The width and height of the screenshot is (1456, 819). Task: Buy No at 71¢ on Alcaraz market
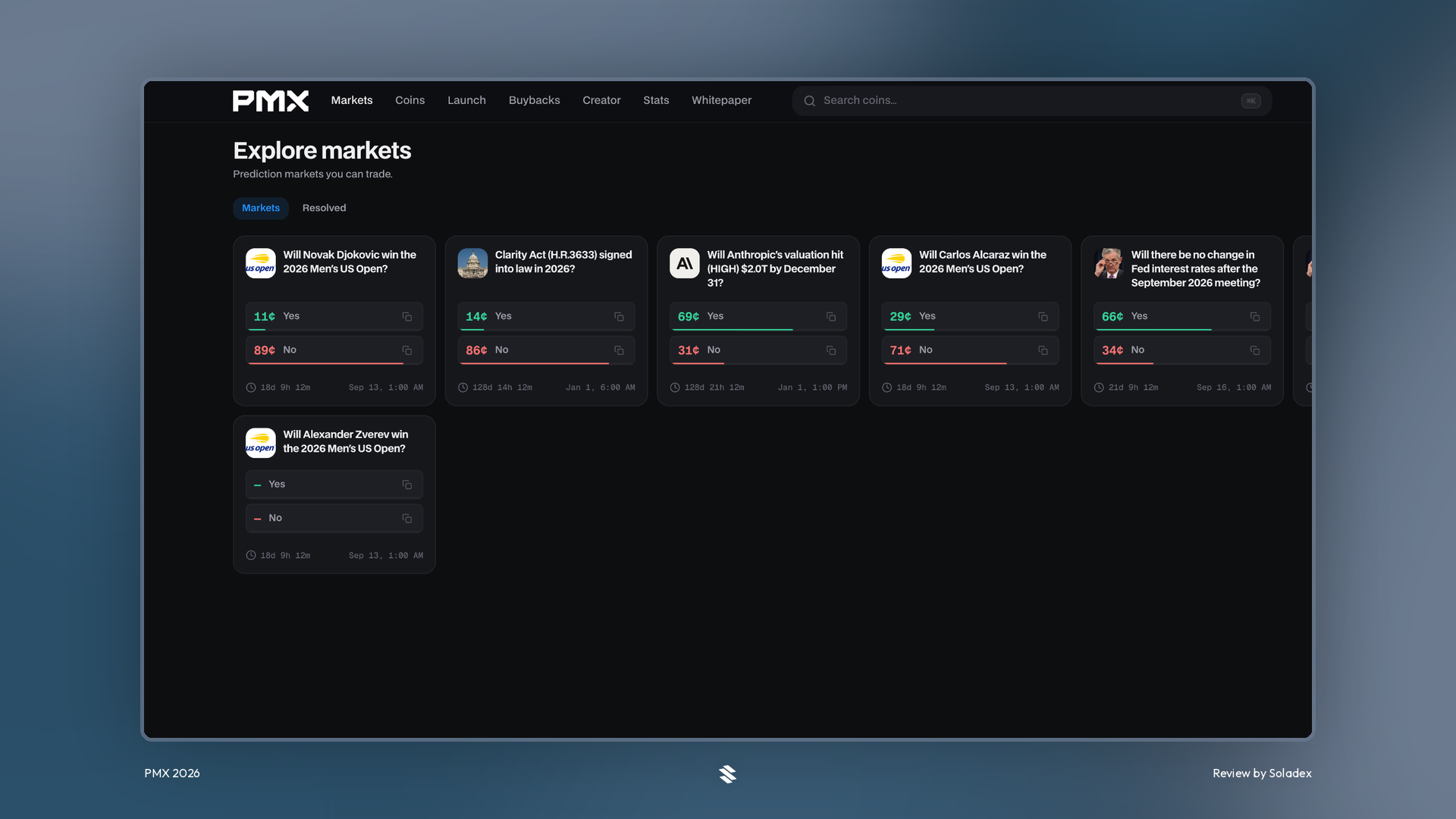coord(970,350)
